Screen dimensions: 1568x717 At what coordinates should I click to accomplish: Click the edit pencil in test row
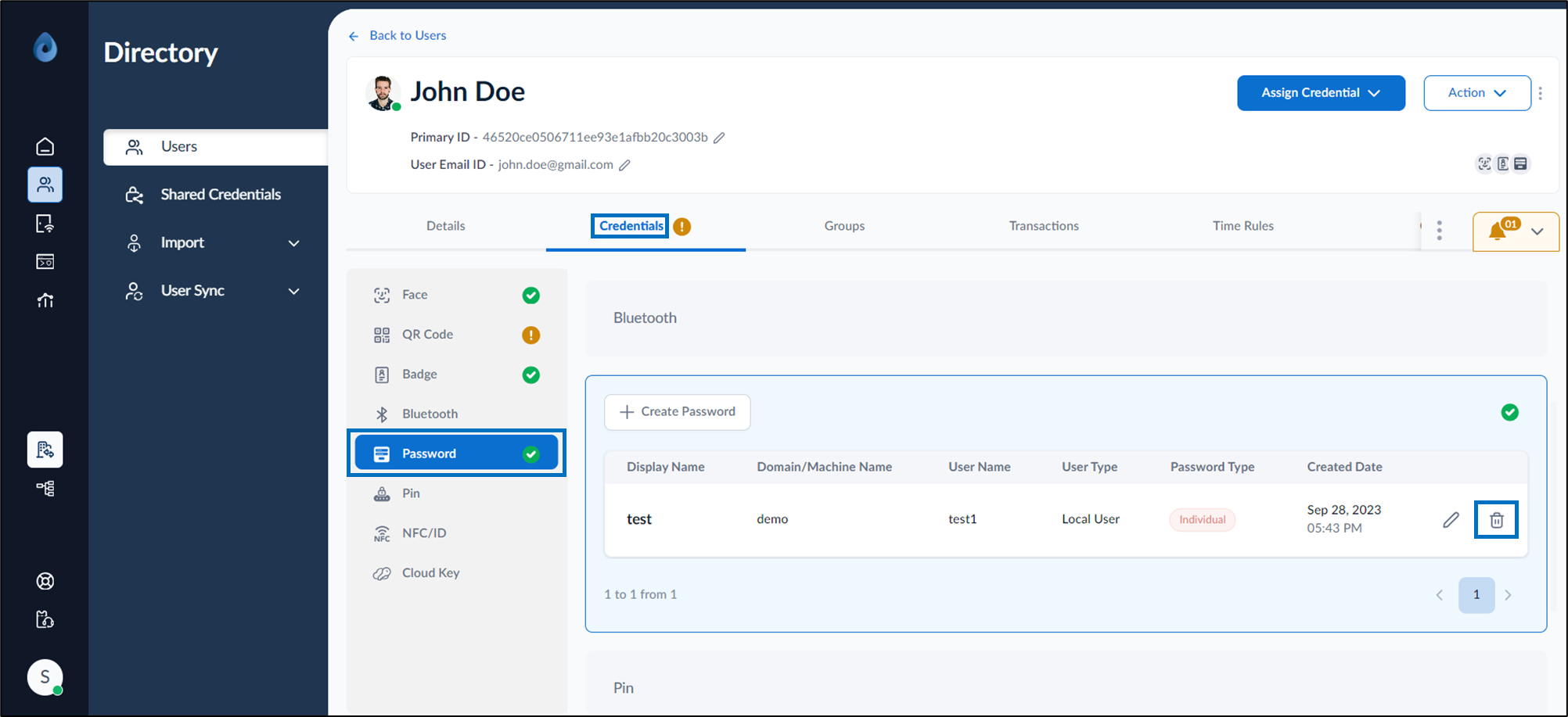pyautogui.click(x=1451, y=520)
